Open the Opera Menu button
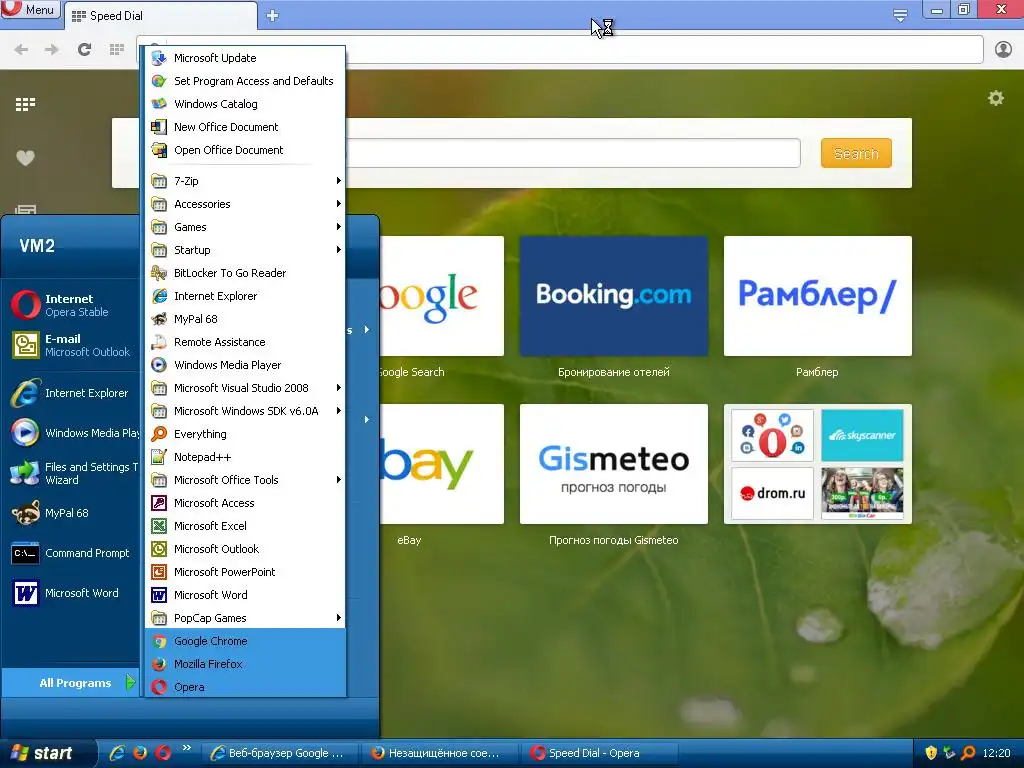The height and width of the screenshot is (768, 1024). click(x=29, y=9)
